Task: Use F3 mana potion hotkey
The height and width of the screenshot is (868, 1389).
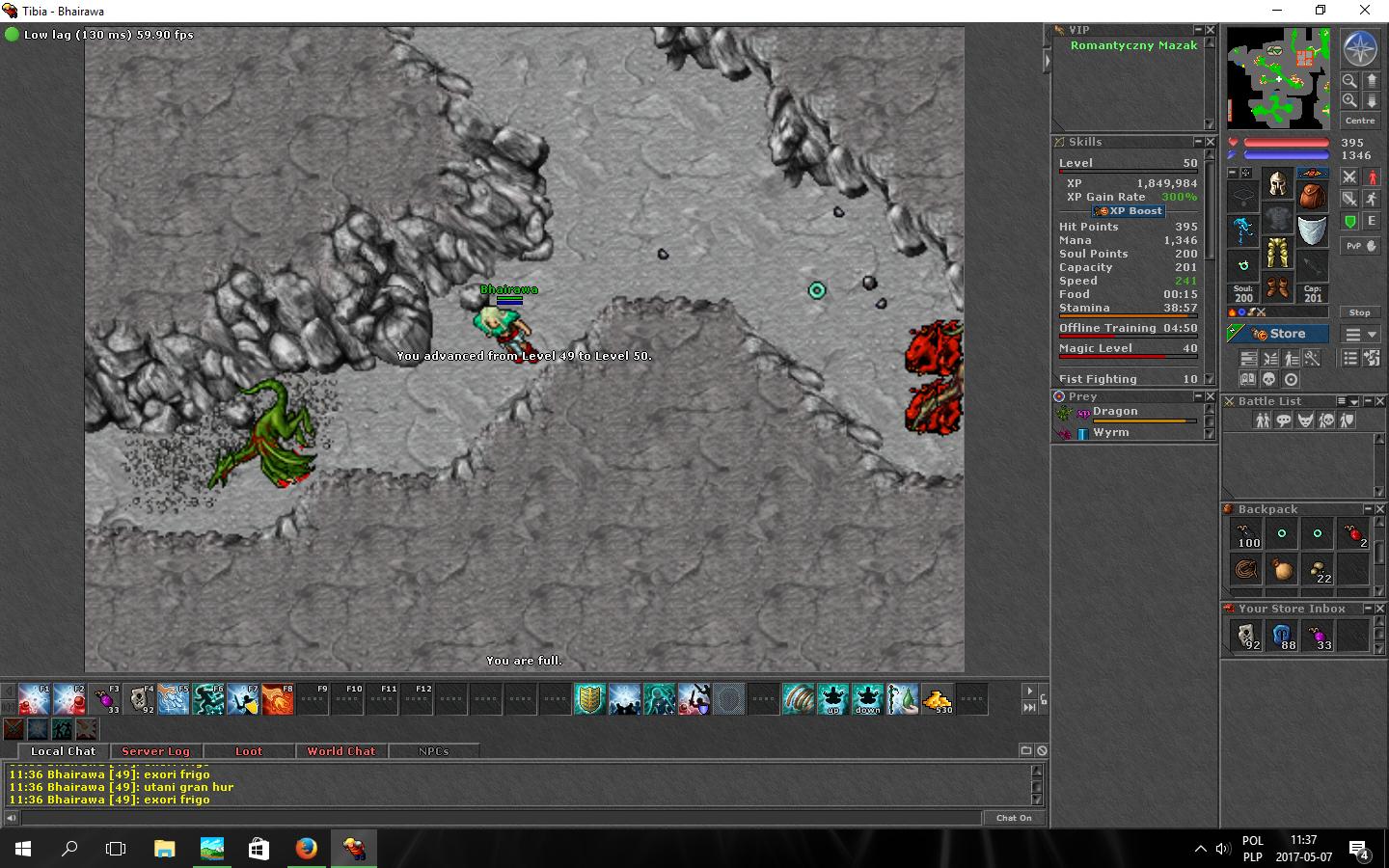Action: pos(104,699)
